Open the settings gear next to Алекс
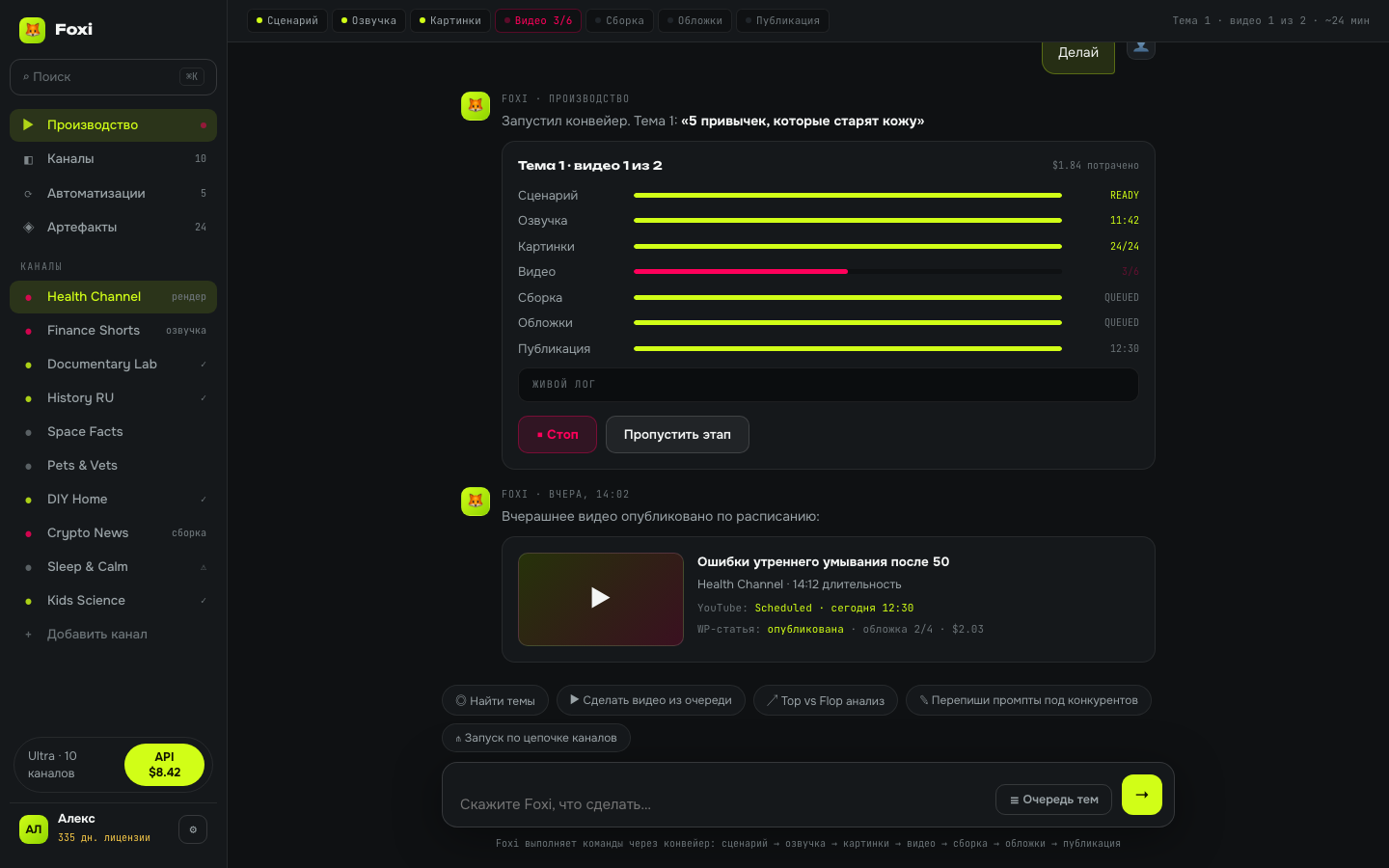Viewport: 1389px width, 868px height. 193,829
